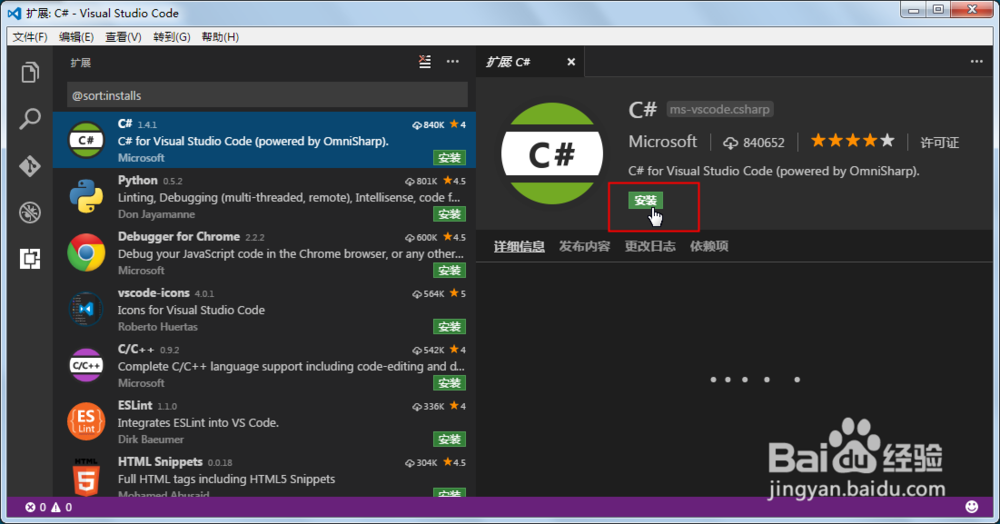The height and width of the screenshot is (524, 1000).
Task: Click the C/C++ extension logo
Action: coord(86,365)
